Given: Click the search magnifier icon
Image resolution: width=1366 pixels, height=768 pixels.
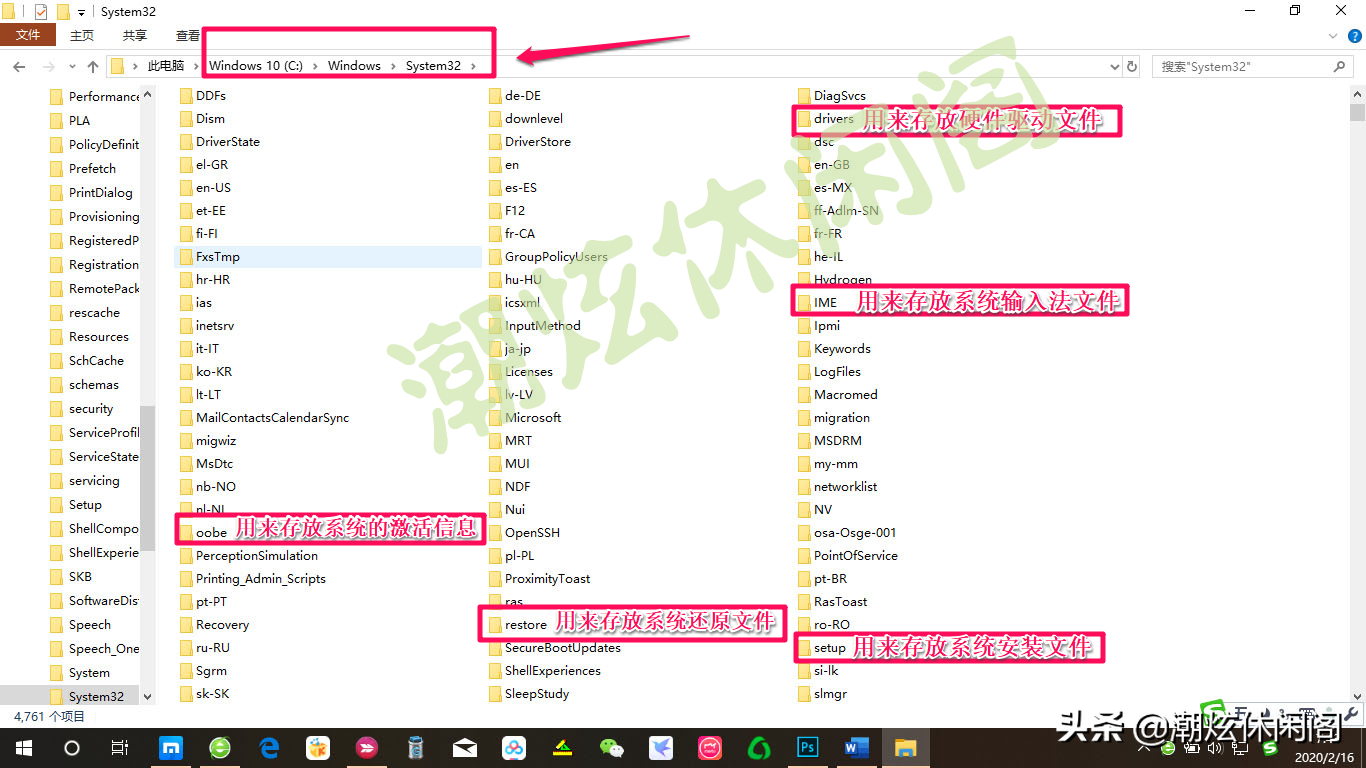Looking at the screenshot, I should point(1340,67).
